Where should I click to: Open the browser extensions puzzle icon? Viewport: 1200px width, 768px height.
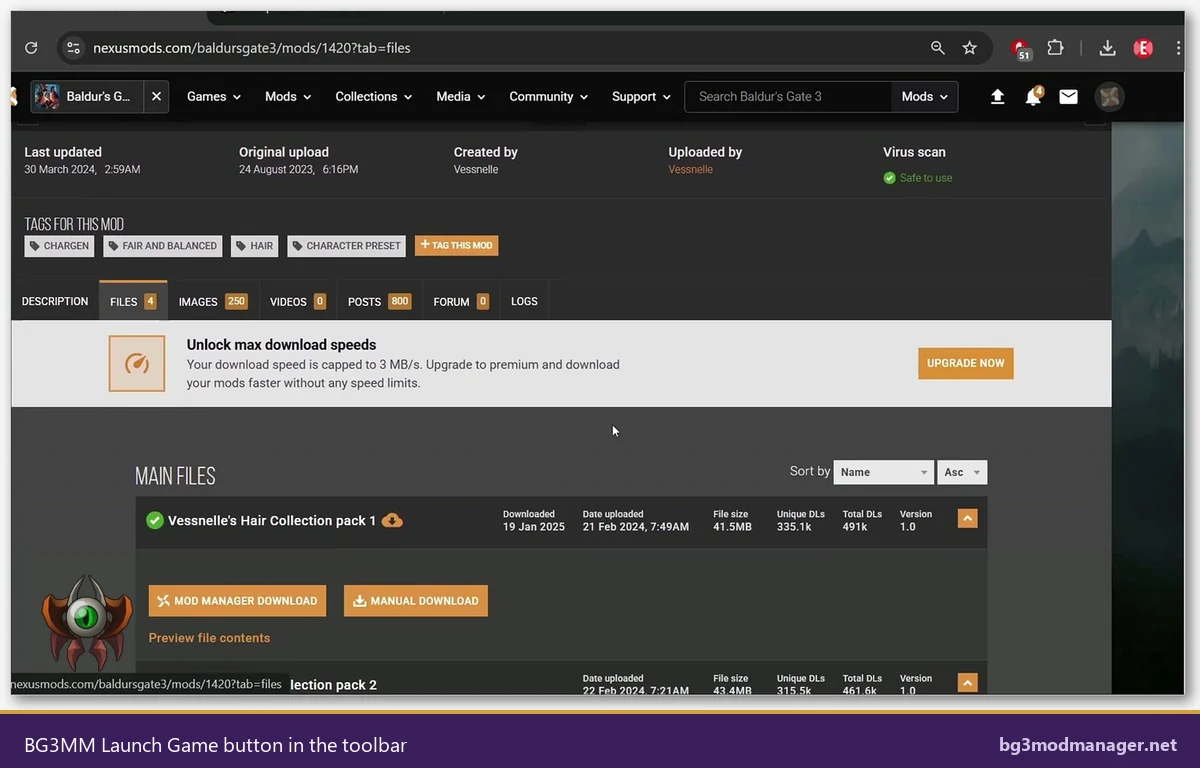1055,48
